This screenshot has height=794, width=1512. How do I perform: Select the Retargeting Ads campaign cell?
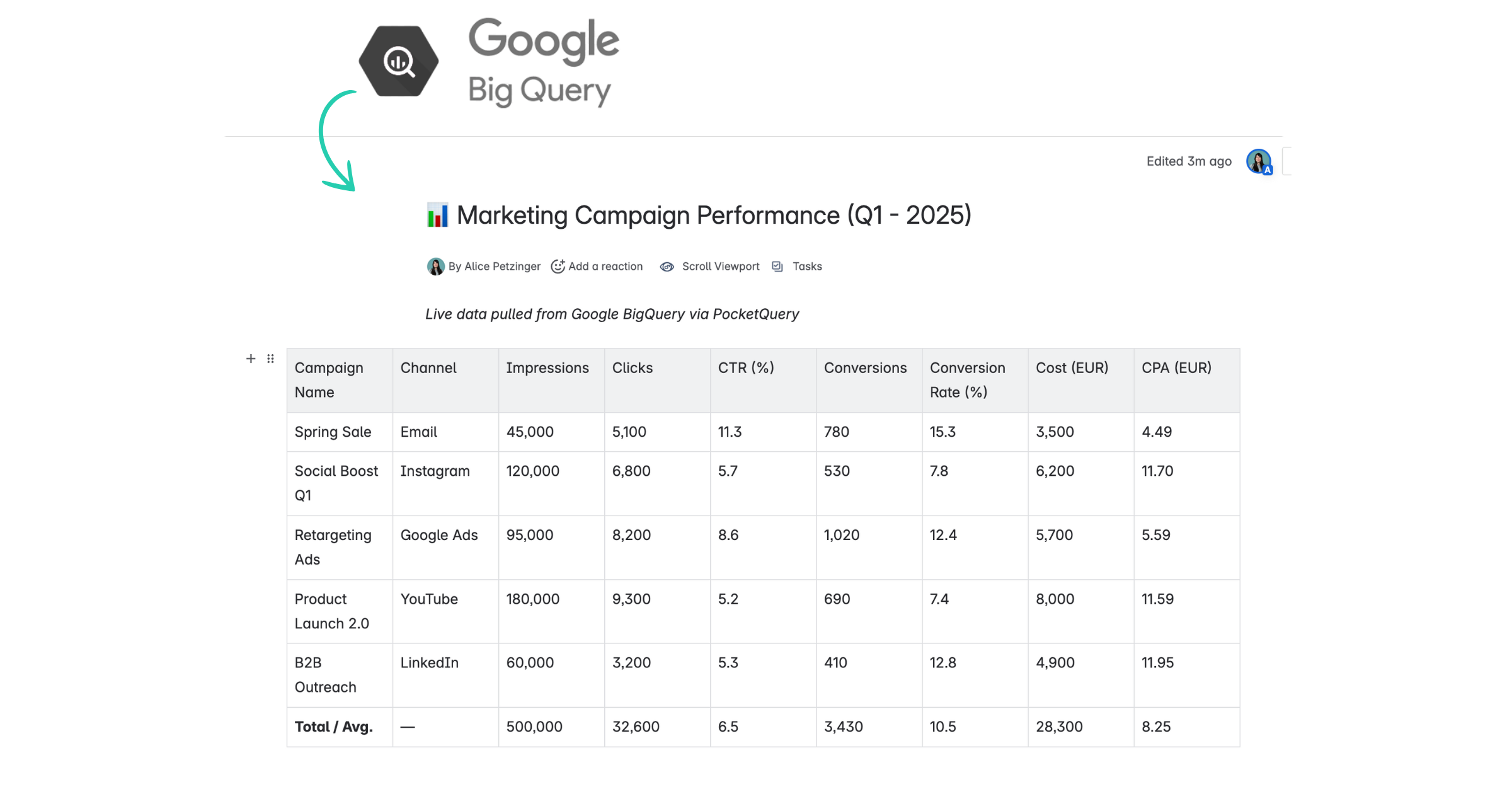(x=340, y=548)
